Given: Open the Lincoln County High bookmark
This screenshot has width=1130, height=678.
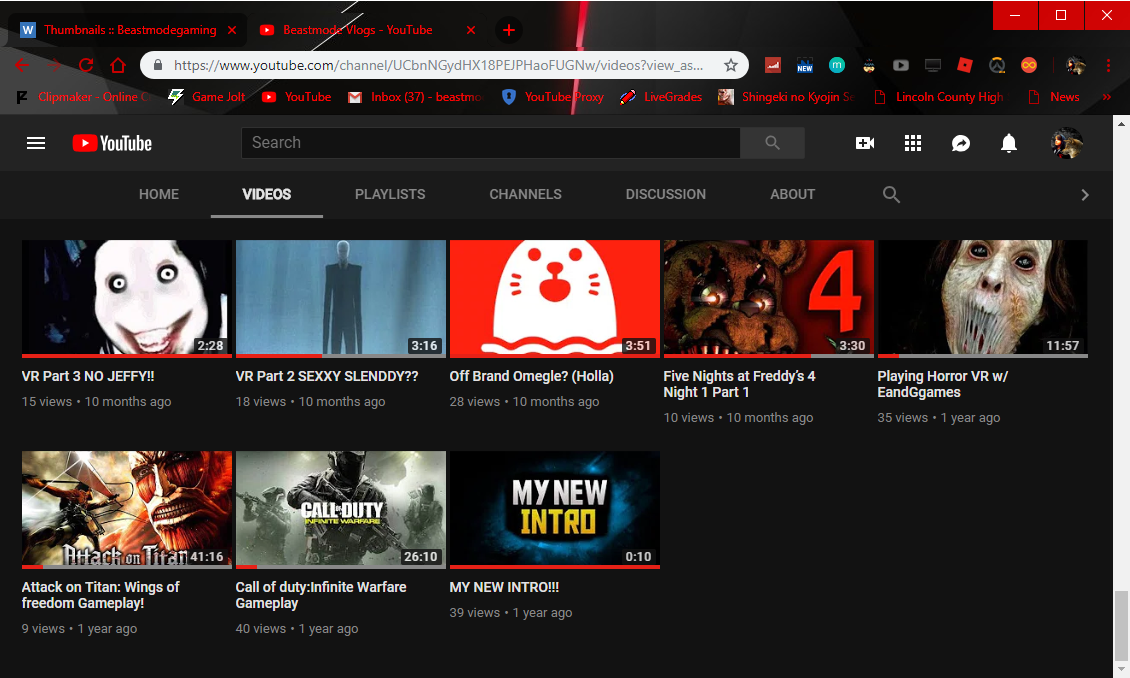Looking at the screenshot, I should click(938, 97).
